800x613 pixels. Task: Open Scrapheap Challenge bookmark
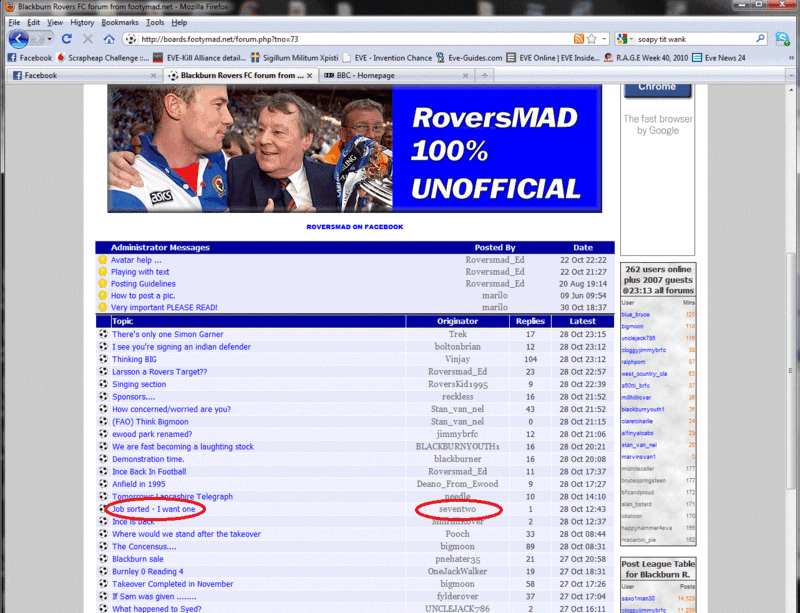tap(103, 58)
